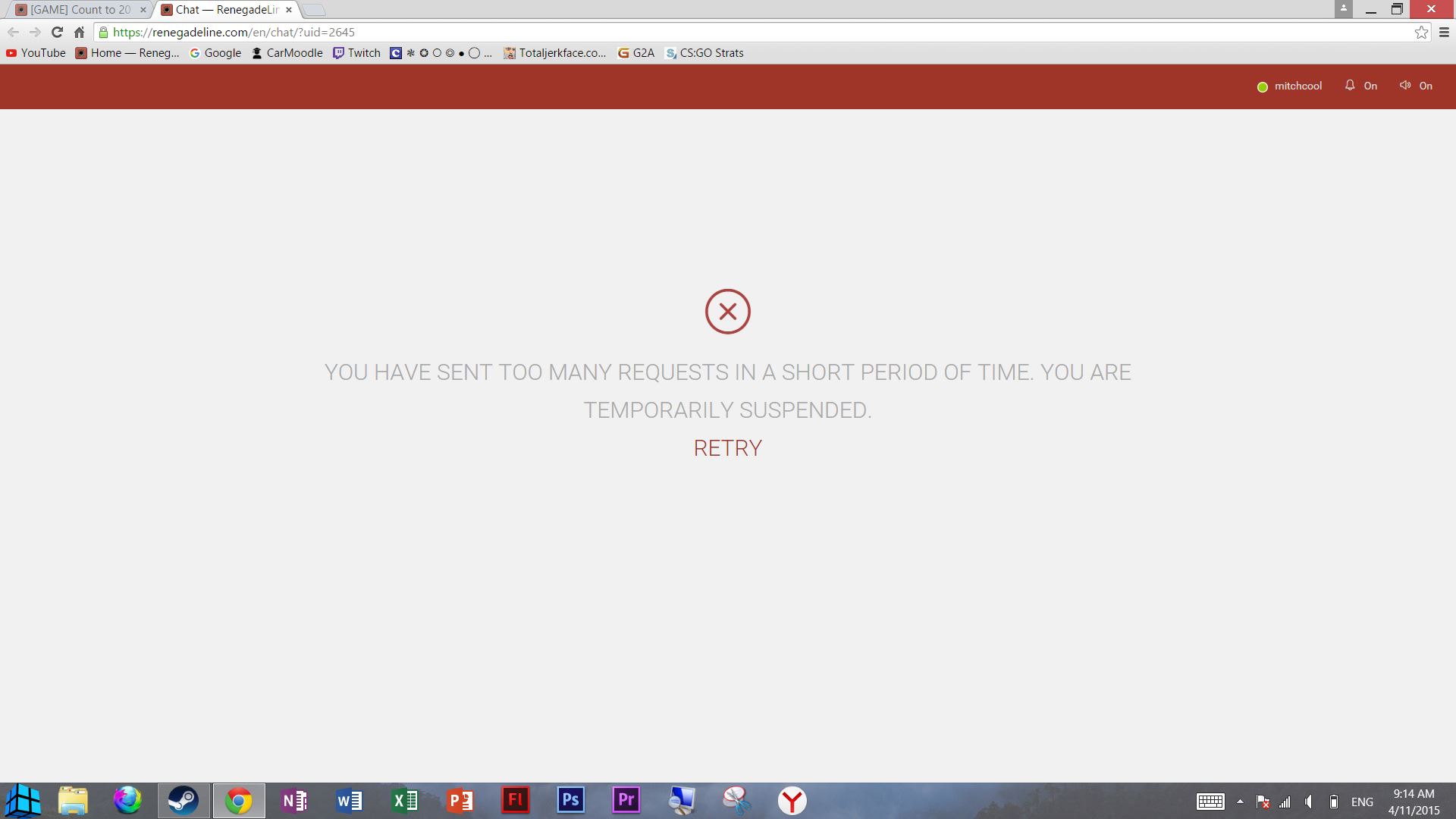Open the CarMoodle bookmark
This screenshot has width=1456, height=819.
287,53
